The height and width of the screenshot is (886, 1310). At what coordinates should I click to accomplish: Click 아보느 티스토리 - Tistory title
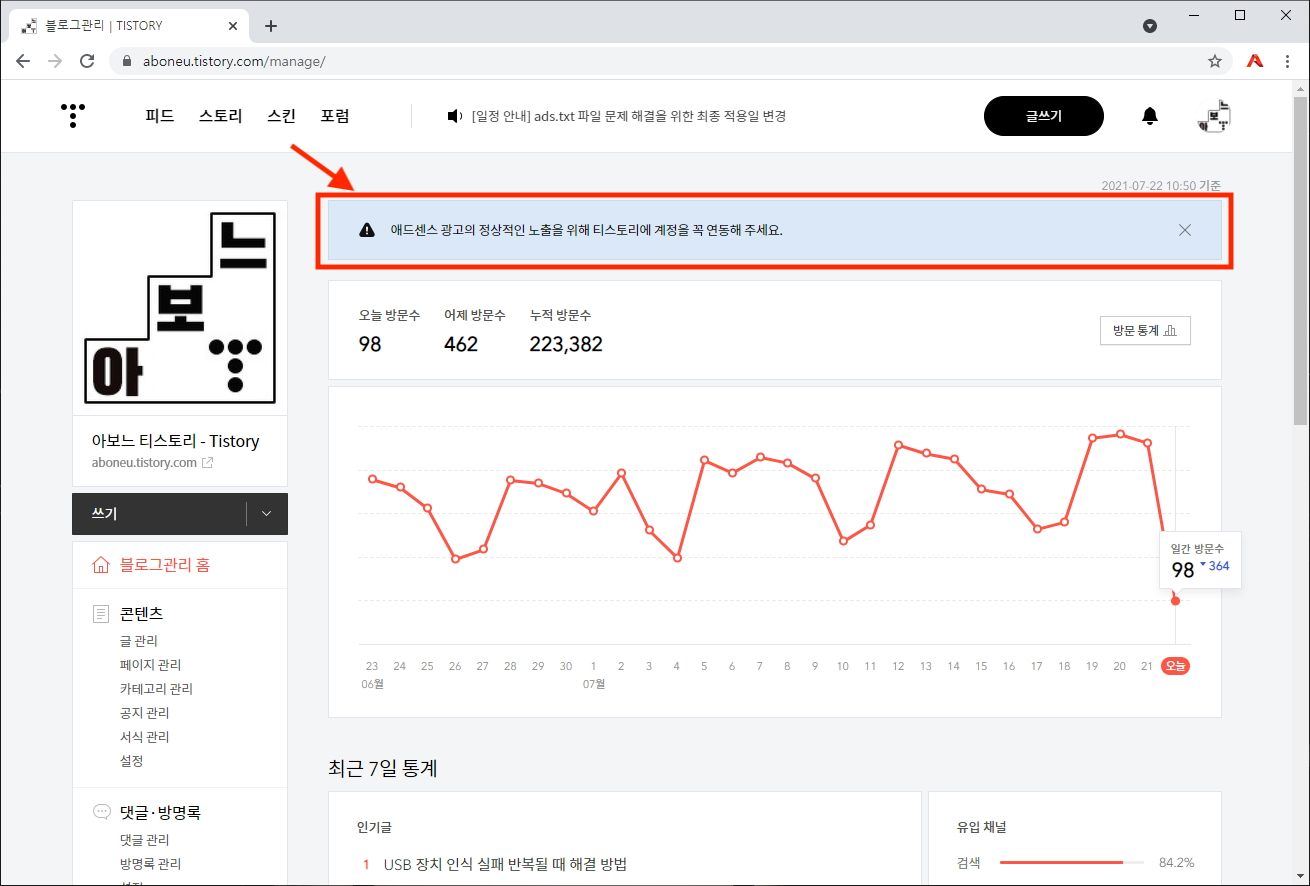tap(175, 441)
